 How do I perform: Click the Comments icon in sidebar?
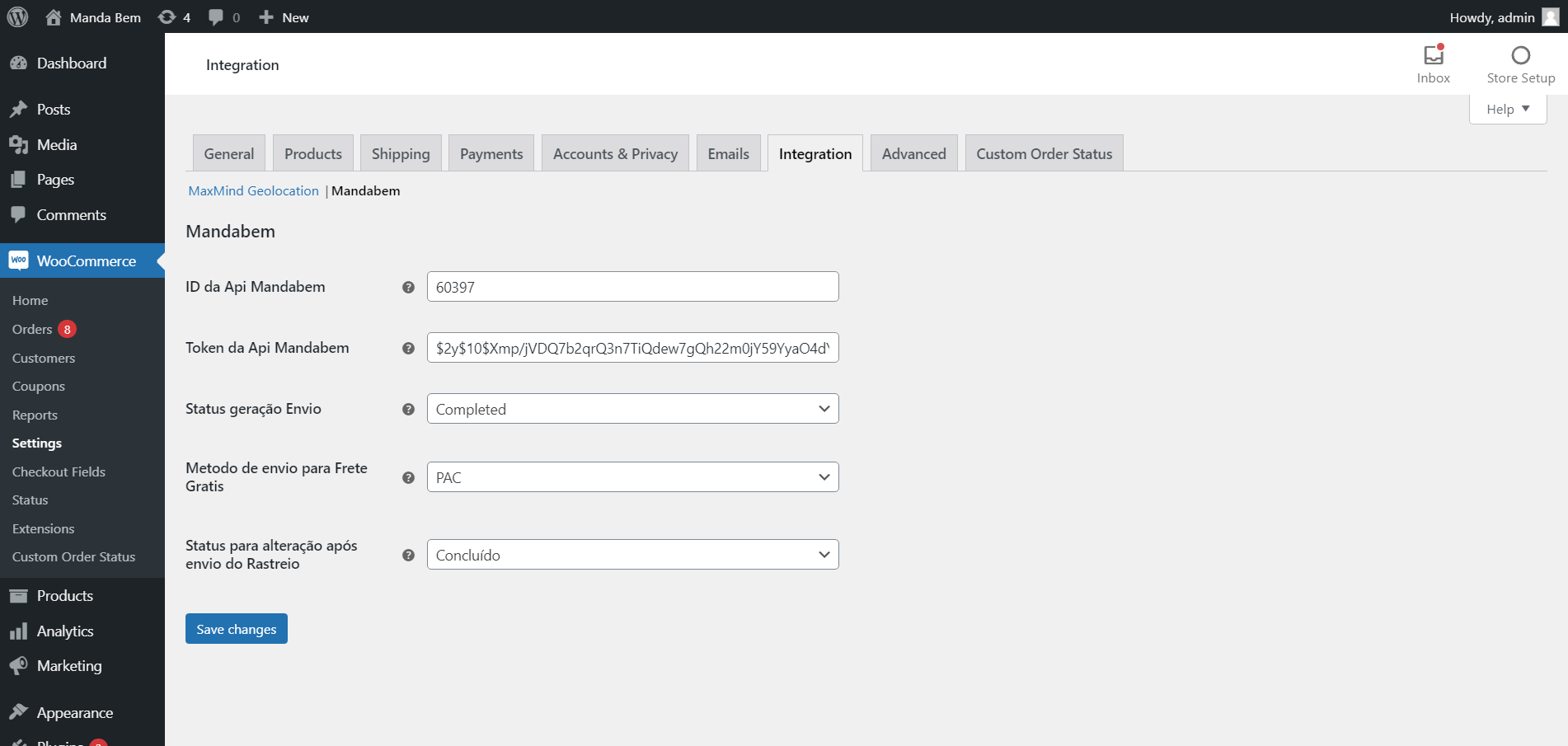pos(18,214)
